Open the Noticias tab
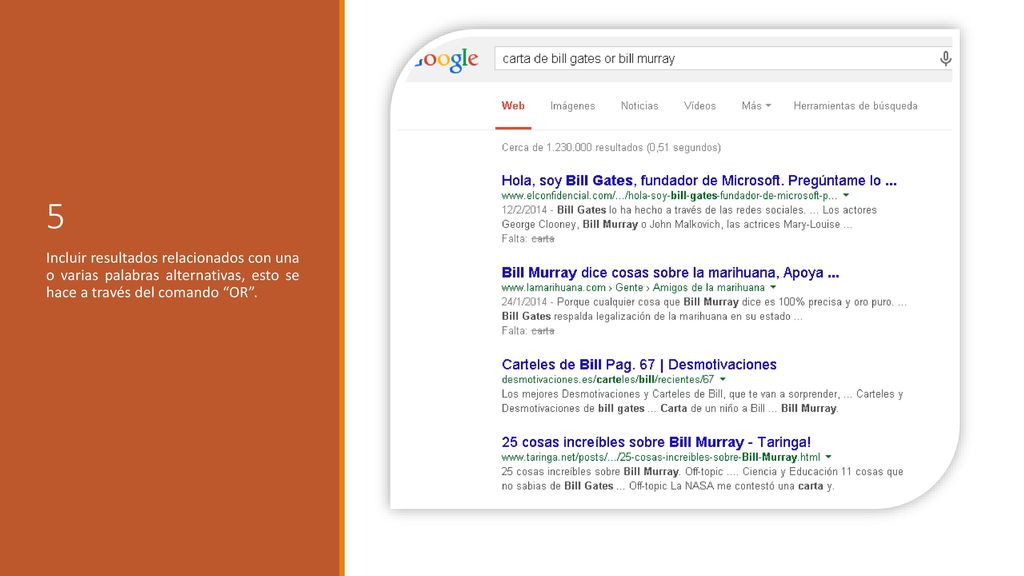 (x=639, y=106)
